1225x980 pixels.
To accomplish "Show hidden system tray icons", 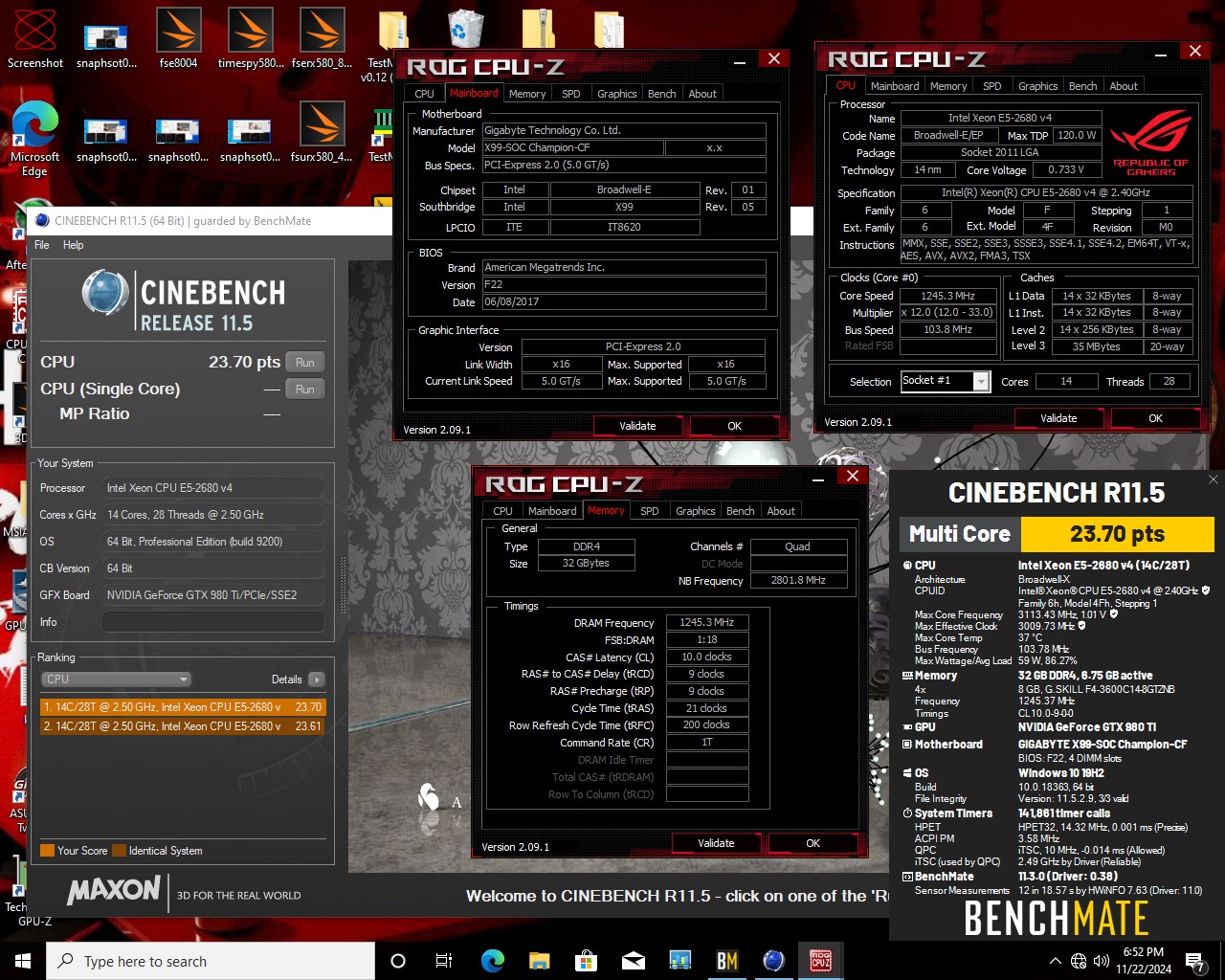I will [1055, 961].
